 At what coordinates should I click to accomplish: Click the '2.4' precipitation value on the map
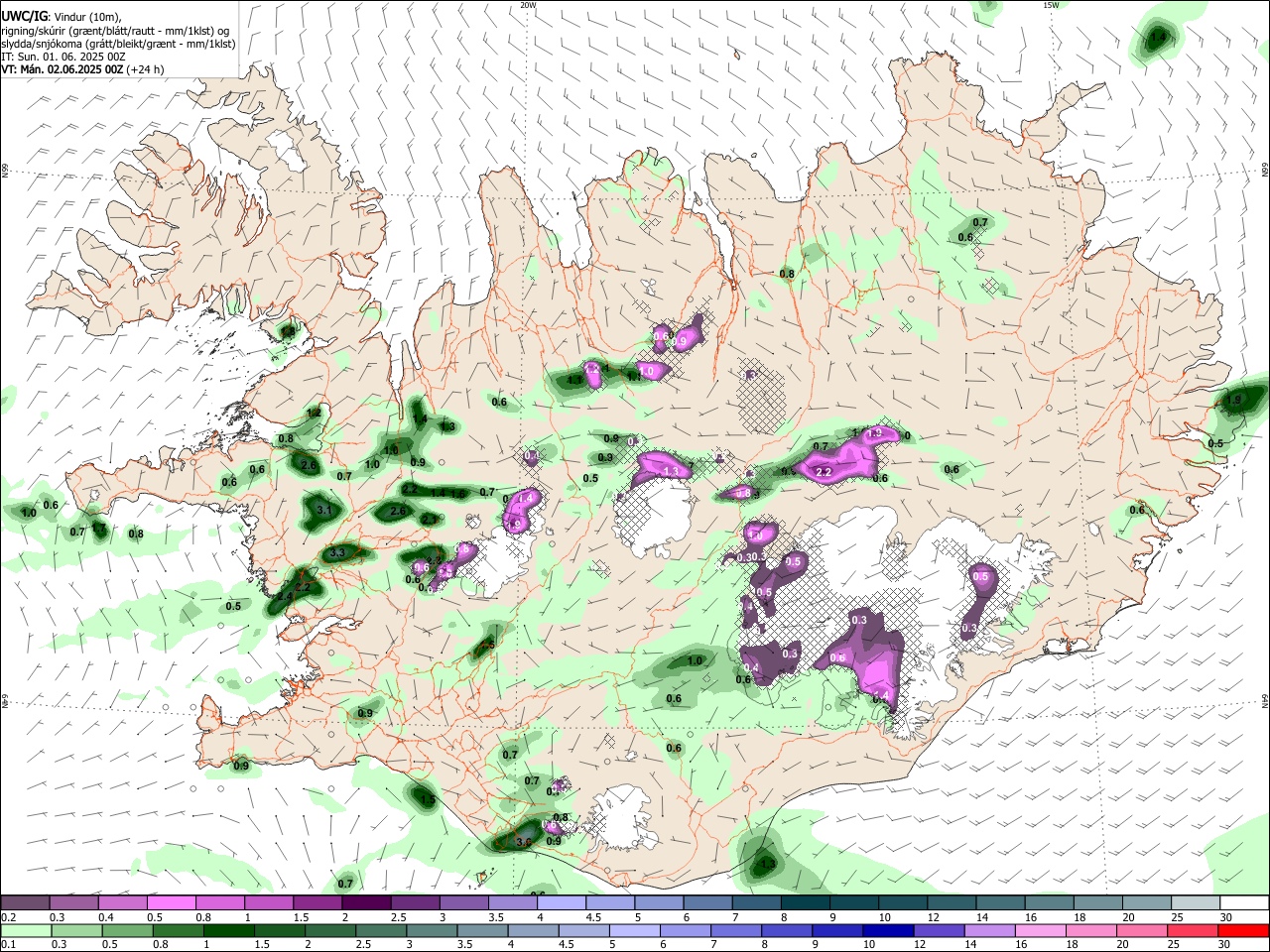[285, 597]
